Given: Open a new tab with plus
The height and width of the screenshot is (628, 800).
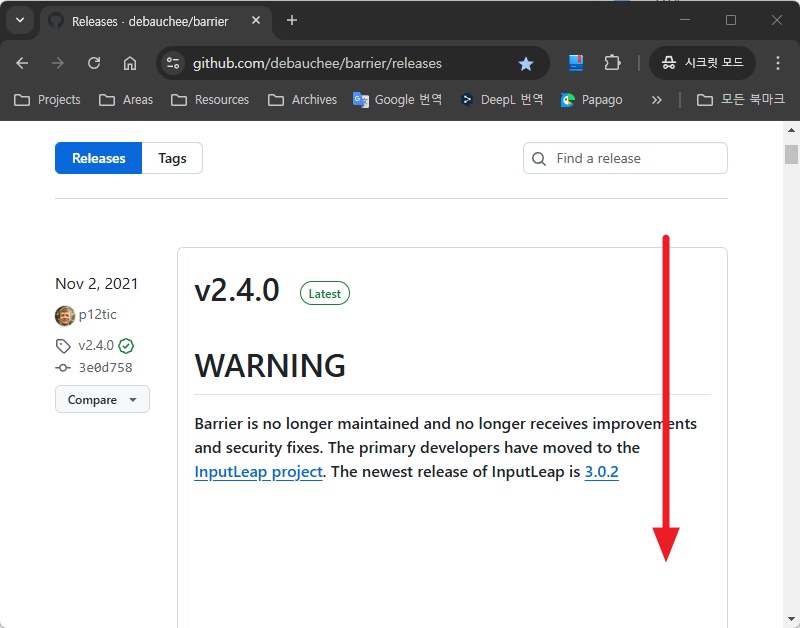Looking at the screenshot, I should (x=292, y=20).
